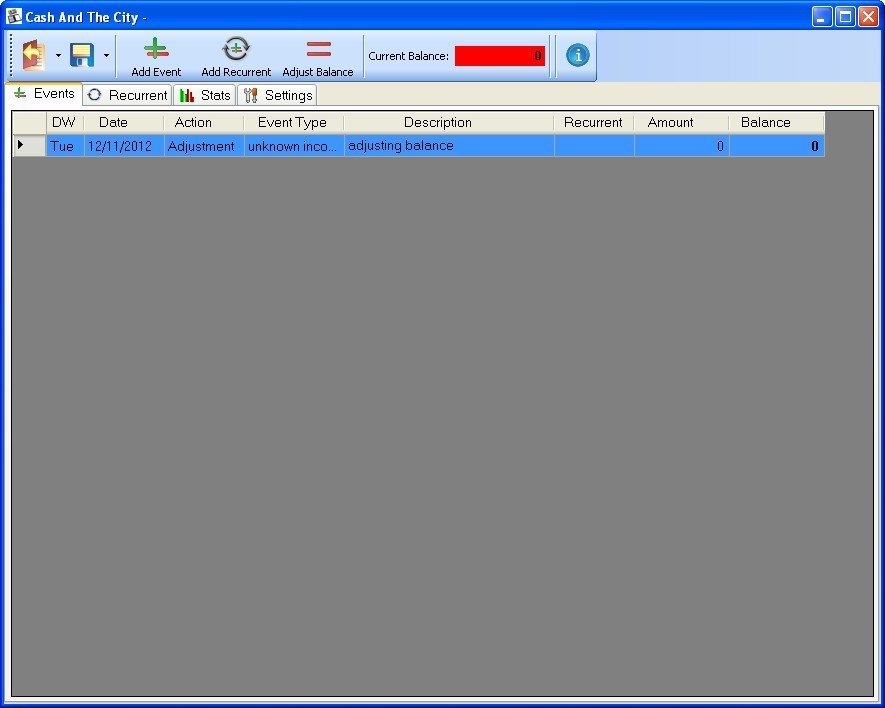Select the row using its arrow marker
This screenshot has height=708, width=885.
point(21,146)
